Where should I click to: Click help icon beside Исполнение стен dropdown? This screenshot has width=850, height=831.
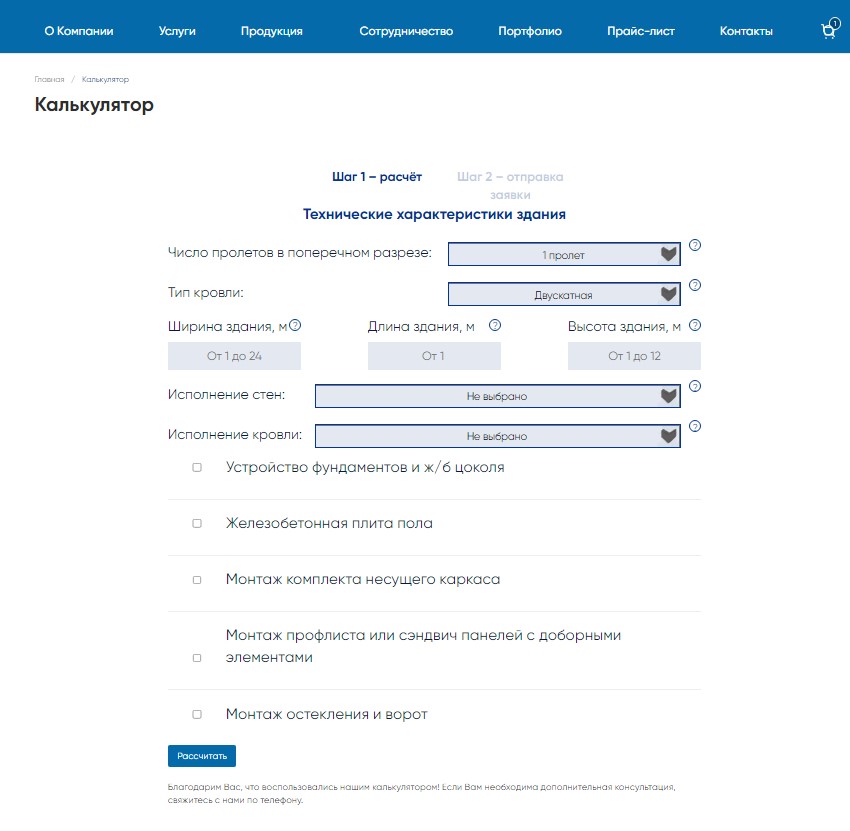click(695, 387)
